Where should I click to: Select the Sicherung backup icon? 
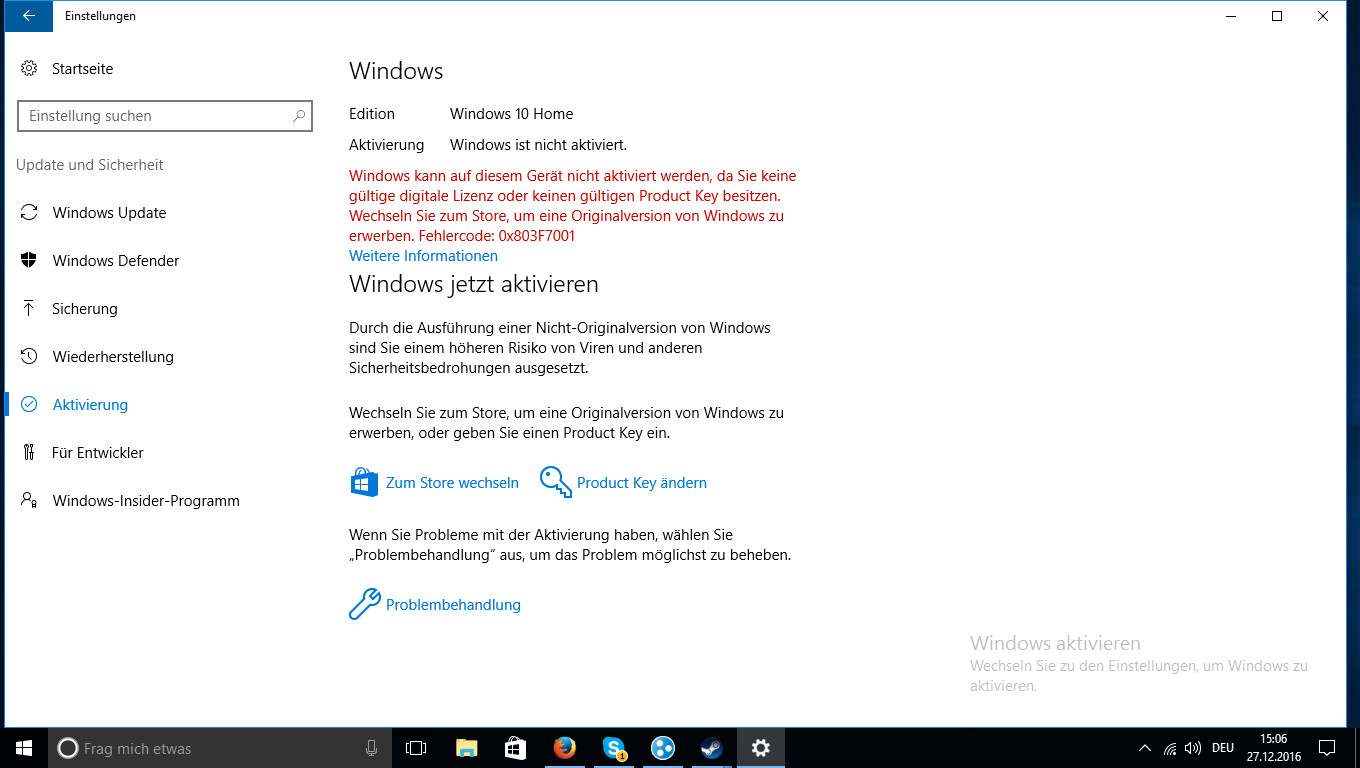click(29, 308)
